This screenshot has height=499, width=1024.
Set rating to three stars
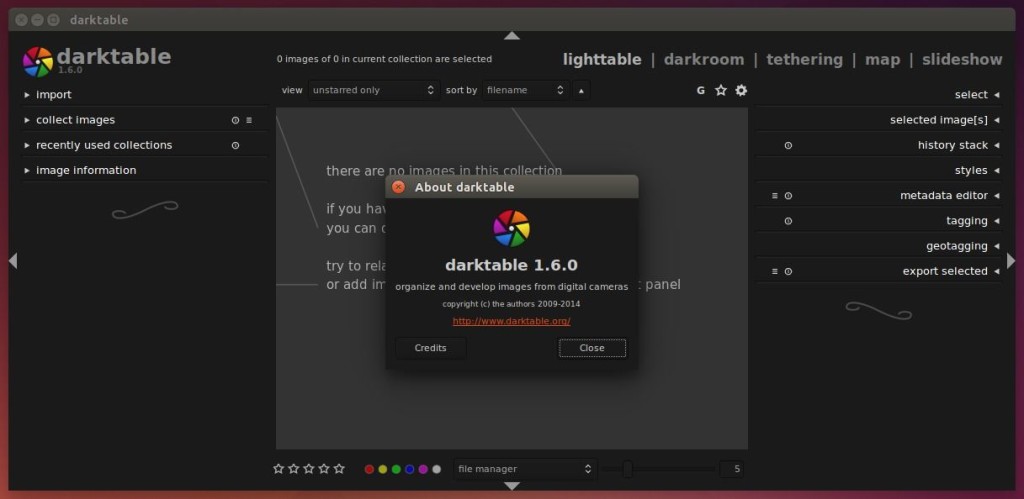tap(309, 468)
